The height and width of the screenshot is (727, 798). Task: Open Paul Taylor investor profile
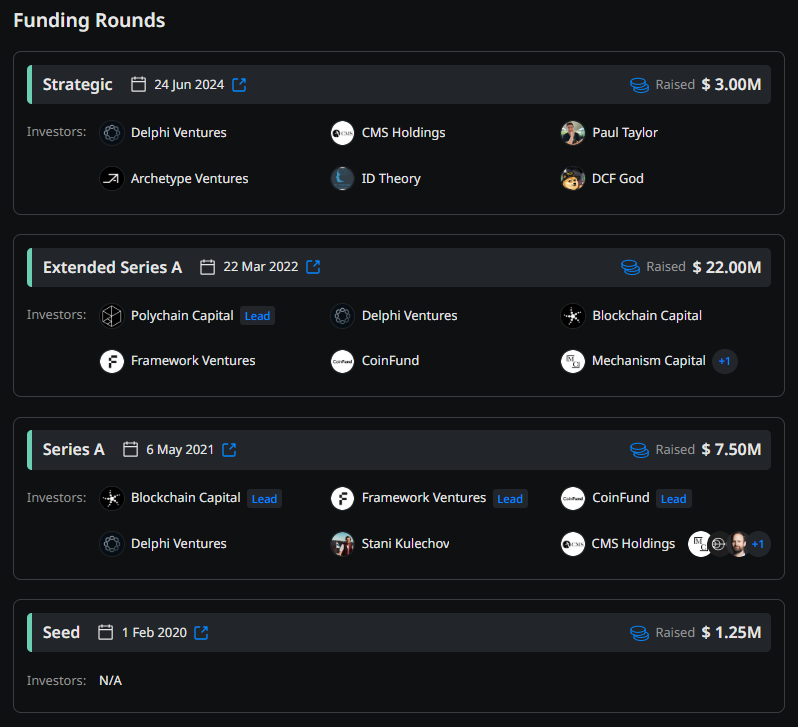click(x=625, y=133)
